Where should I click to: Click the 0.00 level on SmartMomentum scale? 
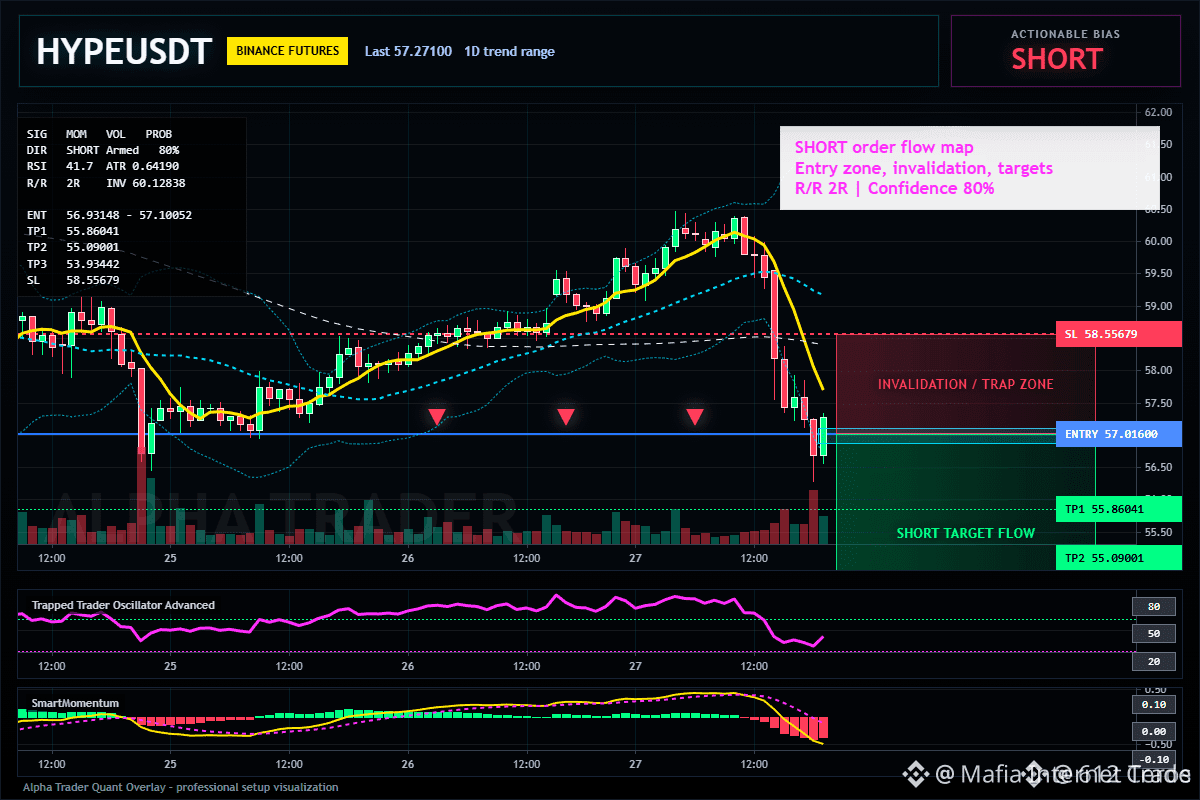pos(1153,732)
